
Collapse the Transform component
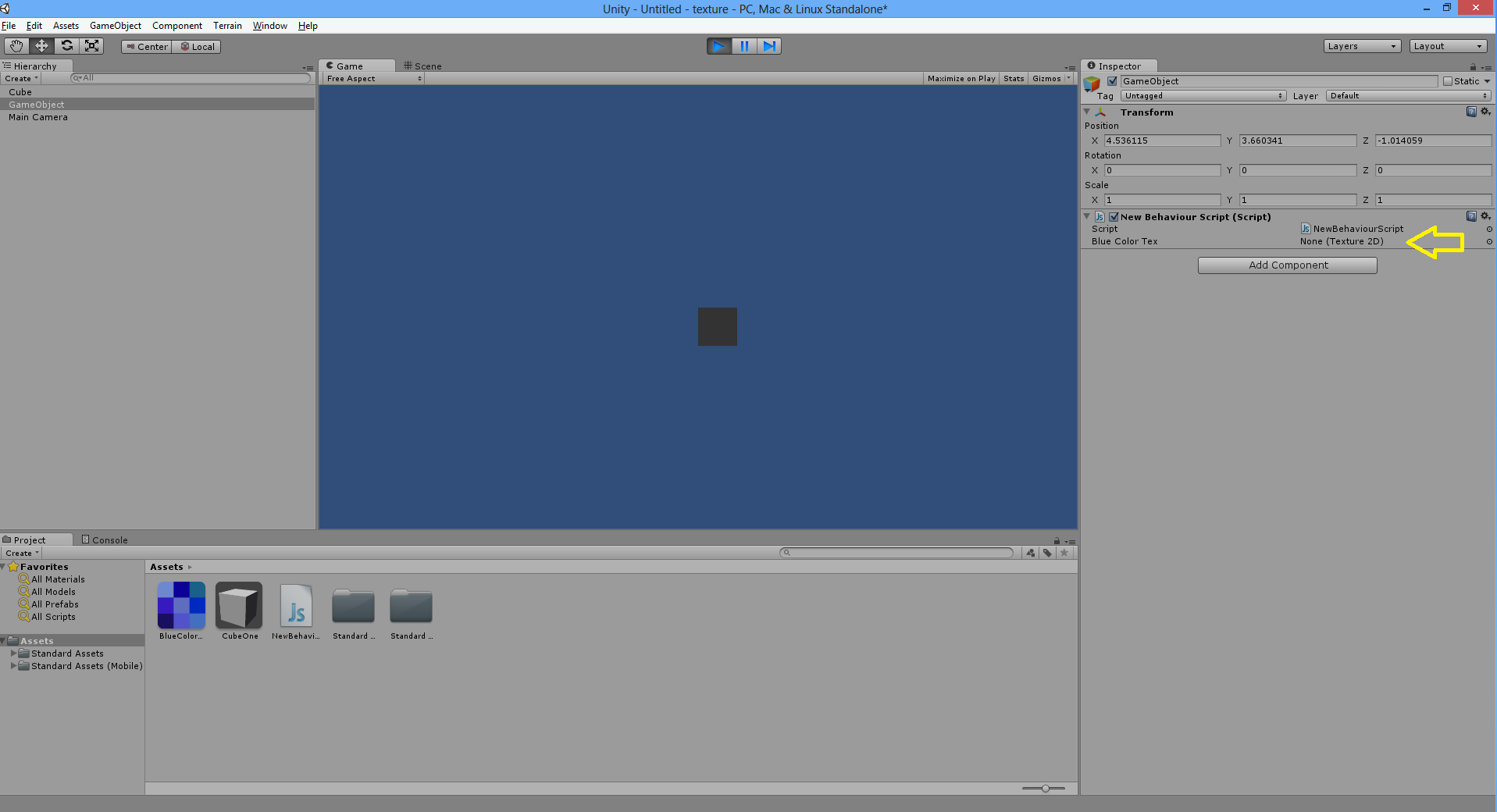click(1086, 112)
